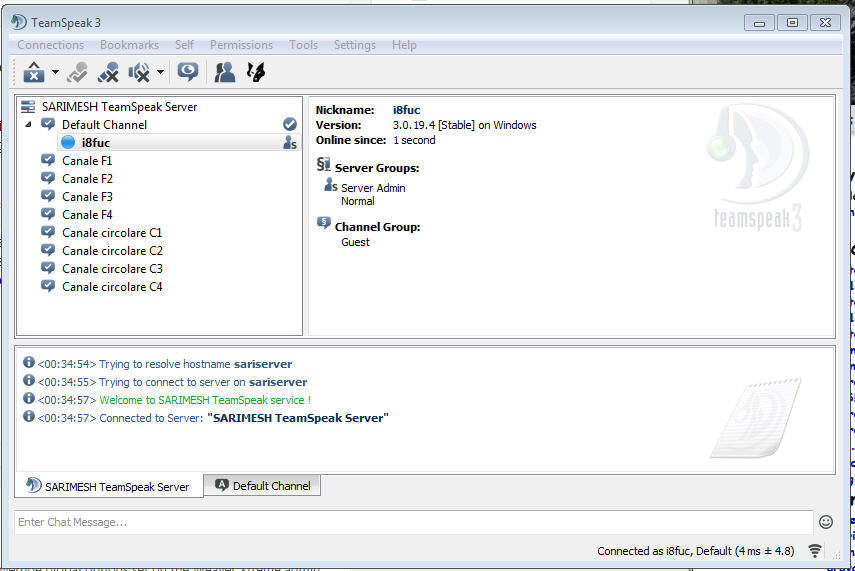Open the dropdown arrow beside Mute Speakers

click(160, 72)
